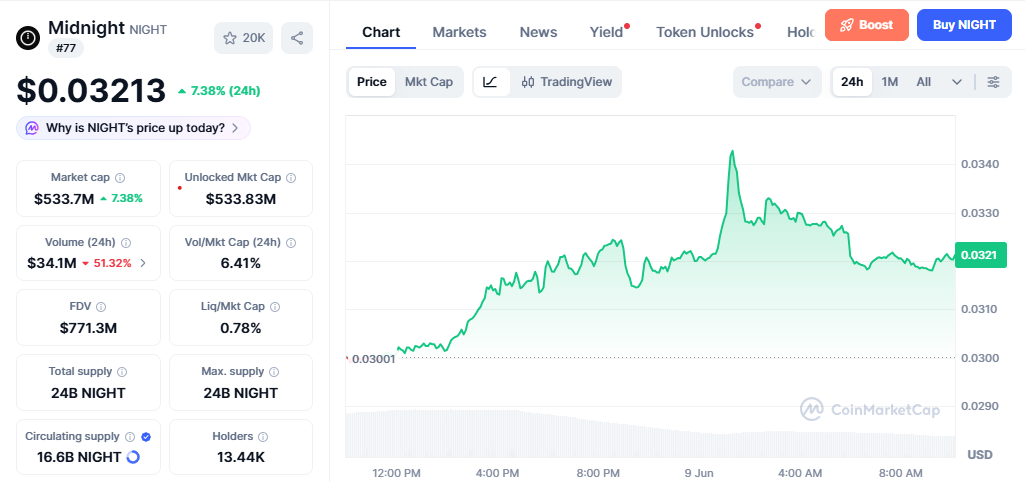
Task: Click the $34.1M volume value
Action: point(52,264)
